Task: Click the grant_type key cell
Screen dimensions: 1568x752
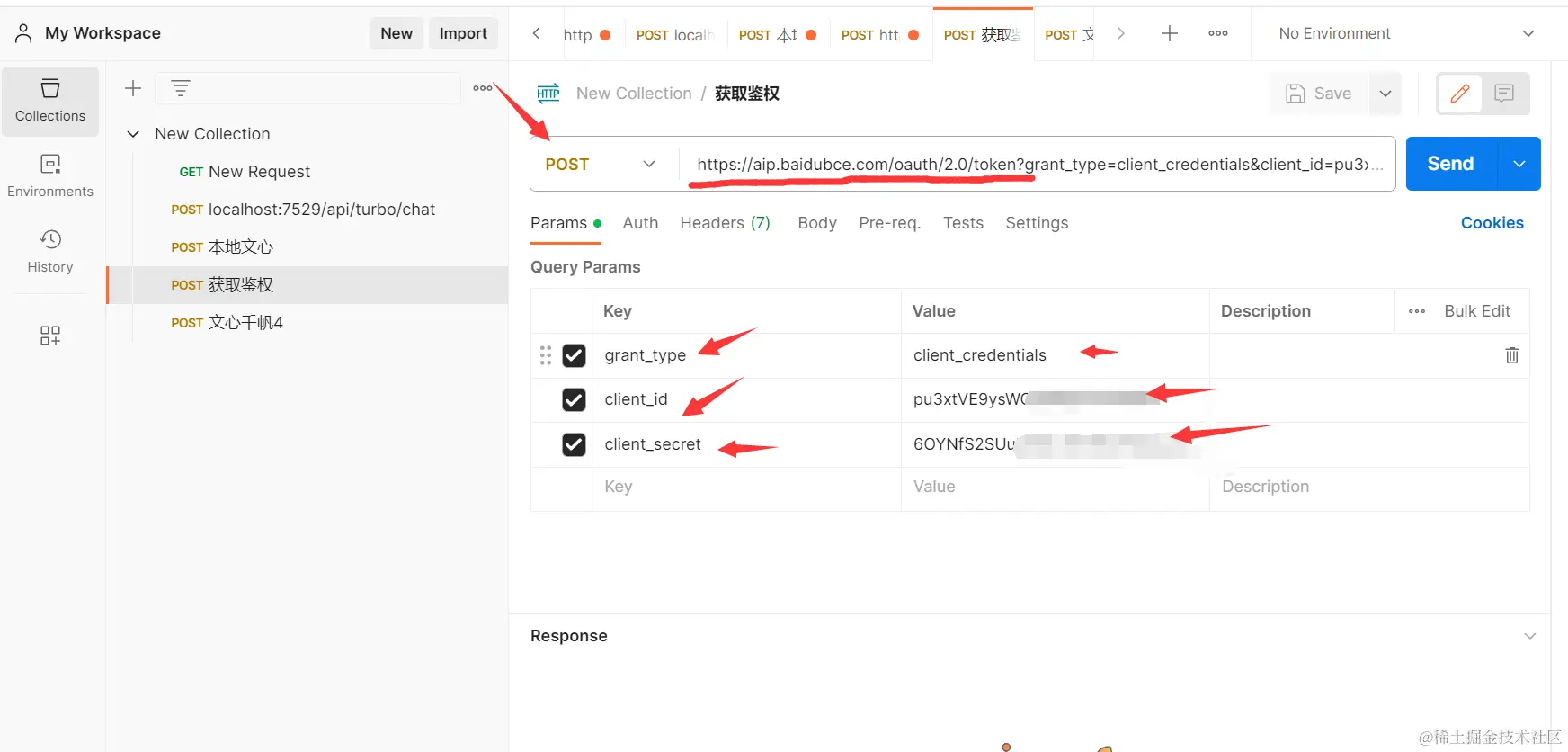Action: pos(746,355)
